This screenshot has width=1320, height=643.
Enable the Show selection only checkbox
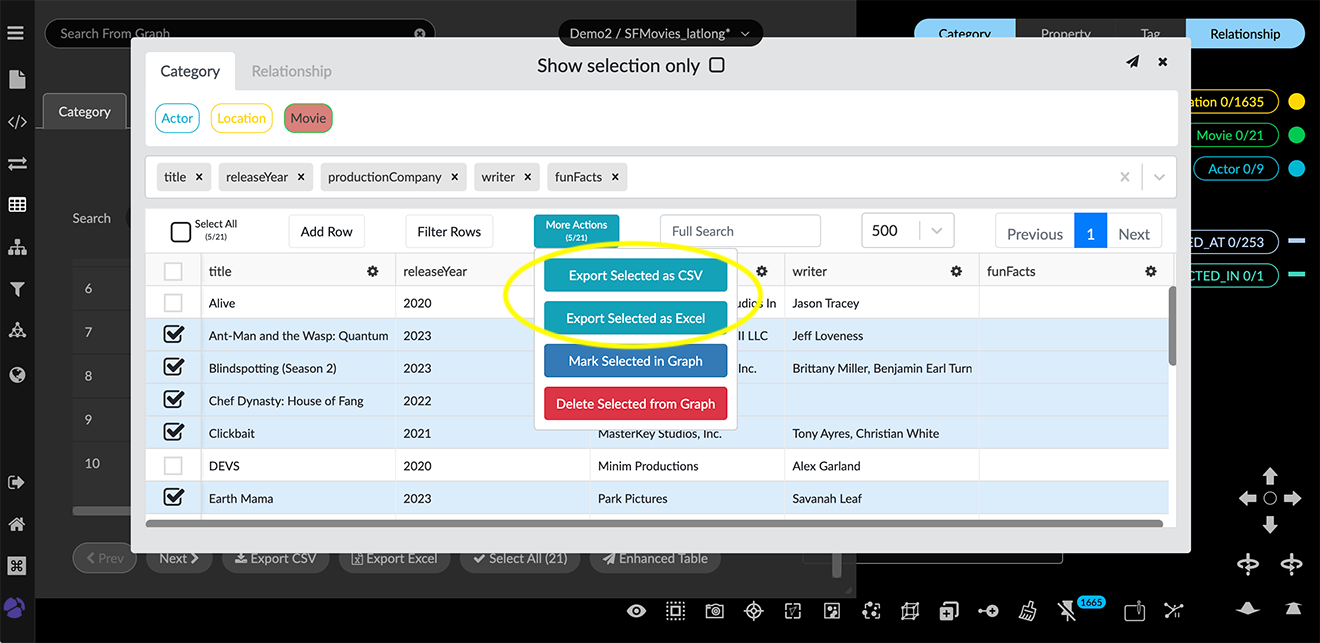tap(716, 64)
